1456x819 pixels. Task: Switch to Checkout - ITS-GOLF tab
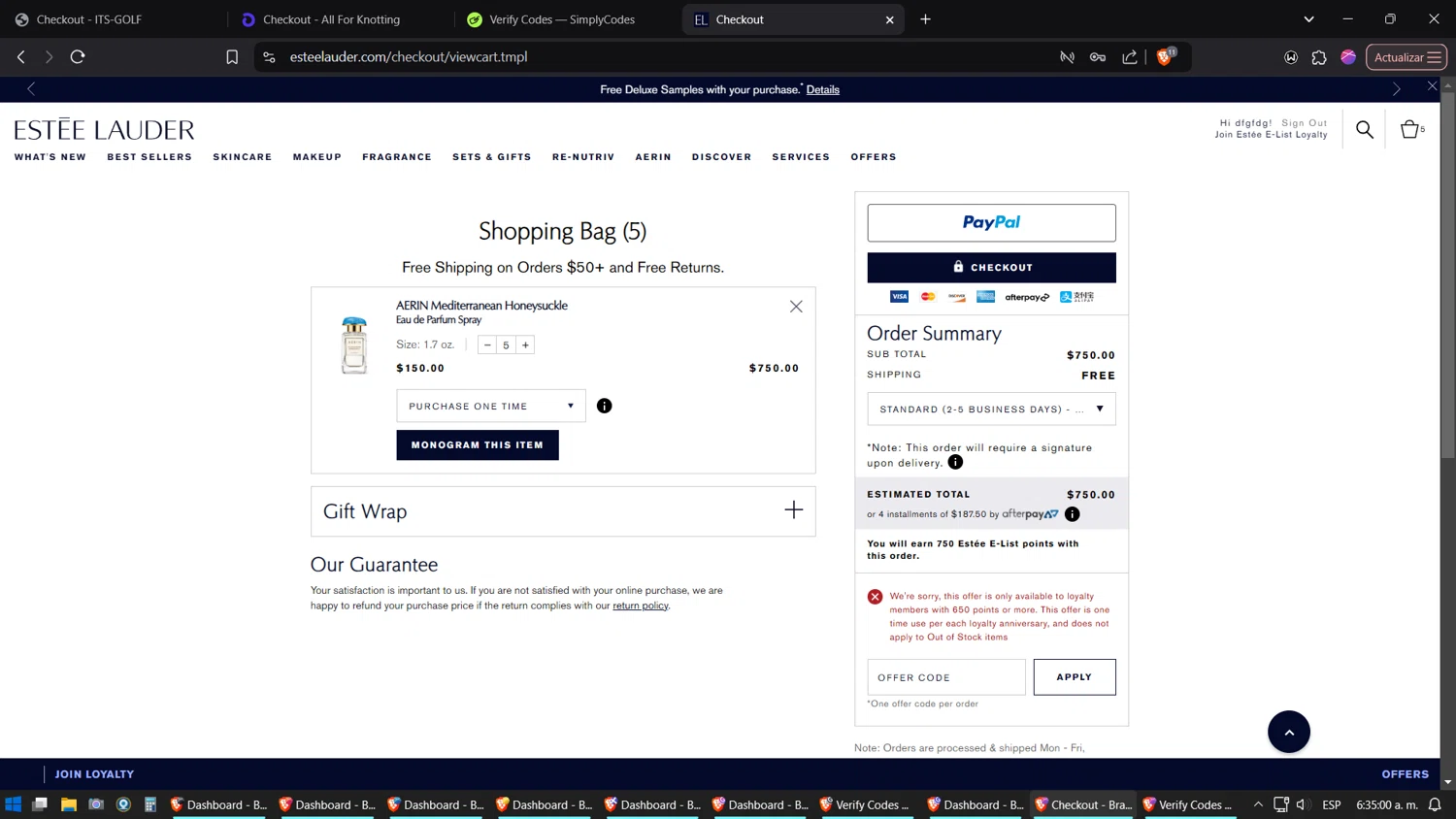click(114, 19)
